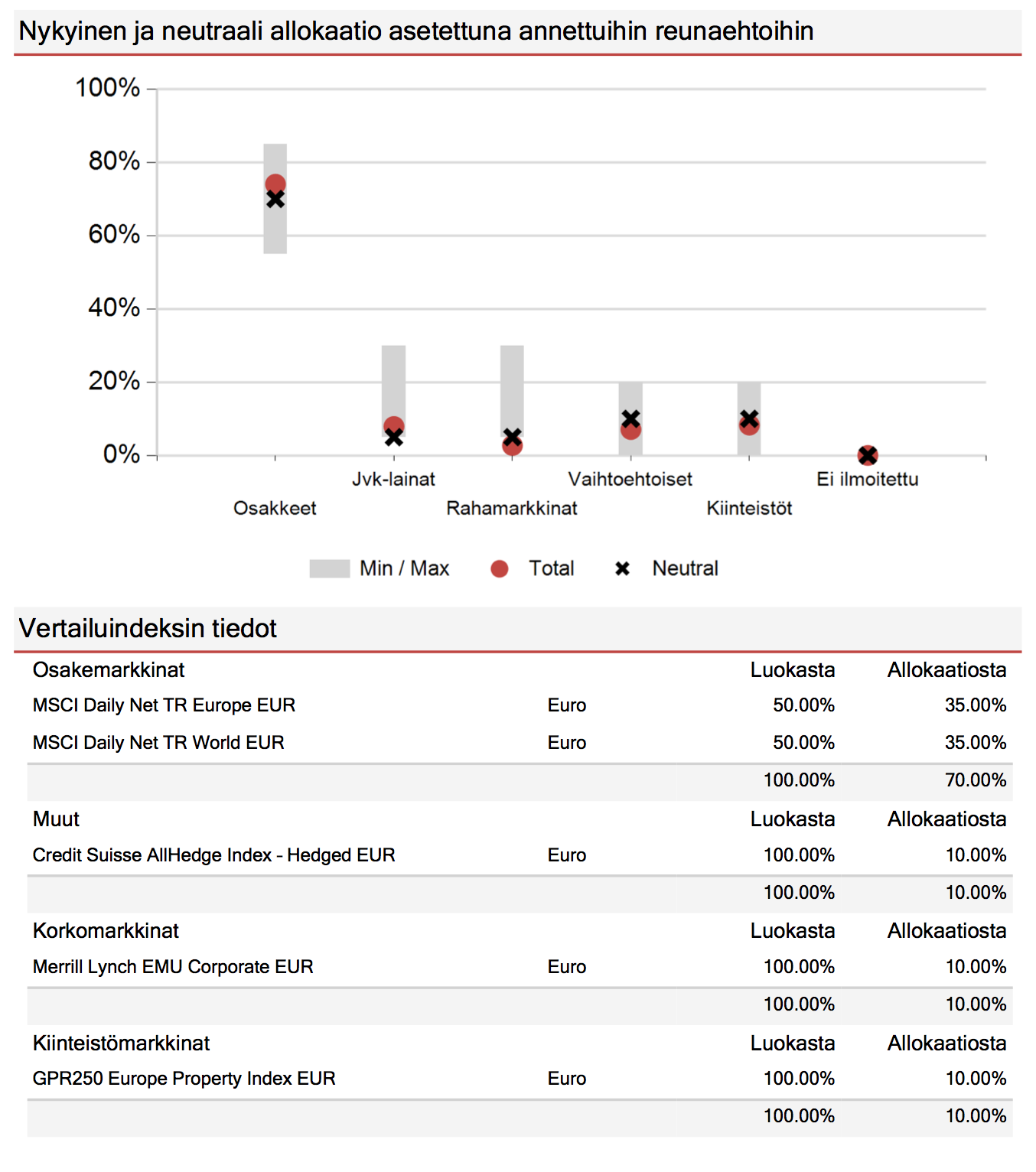Click the Neutral cross above Vaihtoehtoiset

point(630,418)
